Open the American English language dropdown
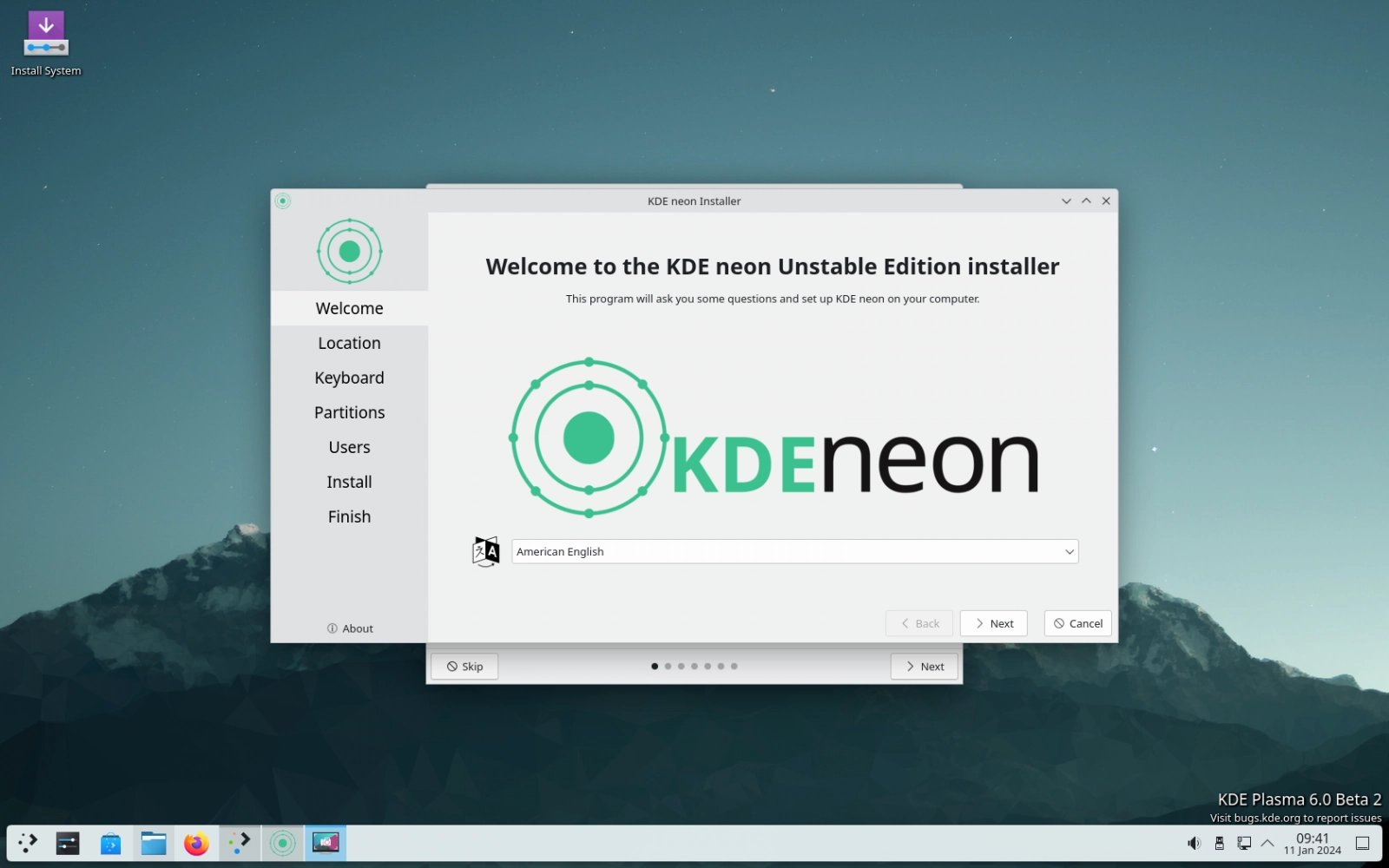 click(794, 551)
